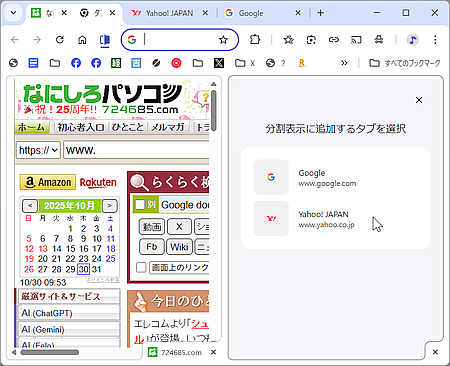Image resolution: width=450 pixels, height=366 pixels.
Task: Select day 15 in the calendar
Action: [x=70, y=249]
